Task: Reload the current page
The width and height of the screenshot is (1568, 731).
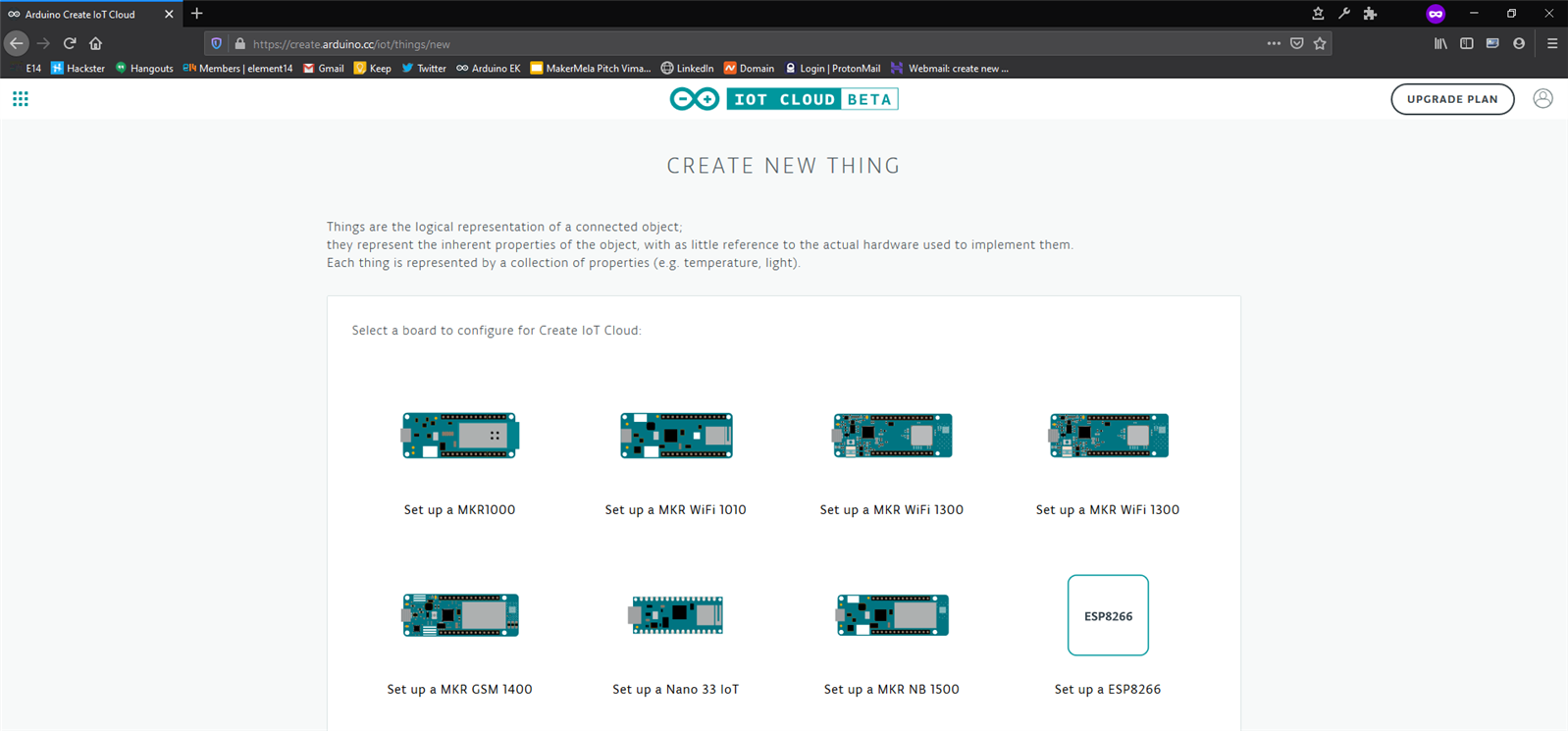Action: pos(70,43)
